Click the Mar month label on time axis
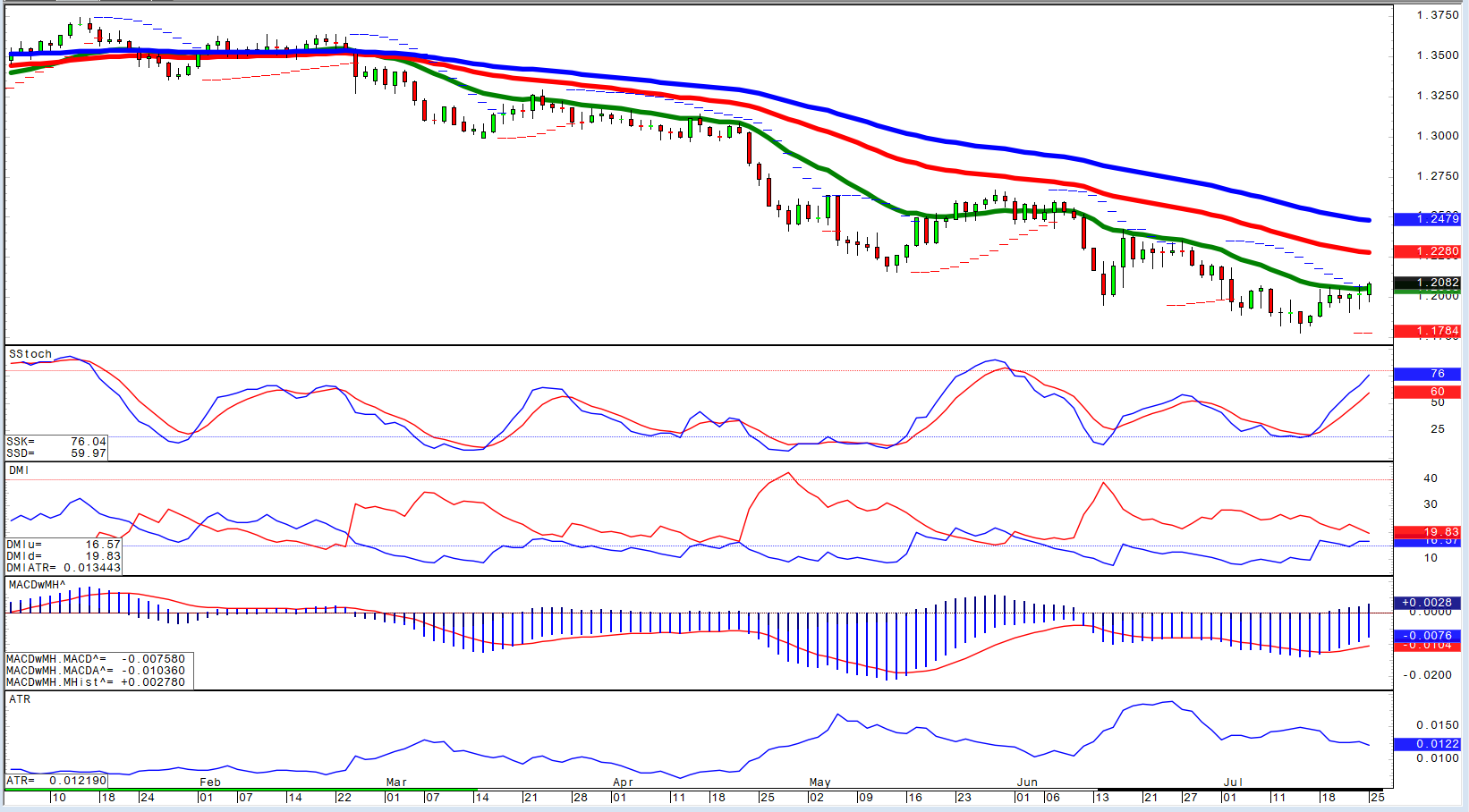Image resolution: width=1469 pixels, height=812 pixels. coord(396,782)
